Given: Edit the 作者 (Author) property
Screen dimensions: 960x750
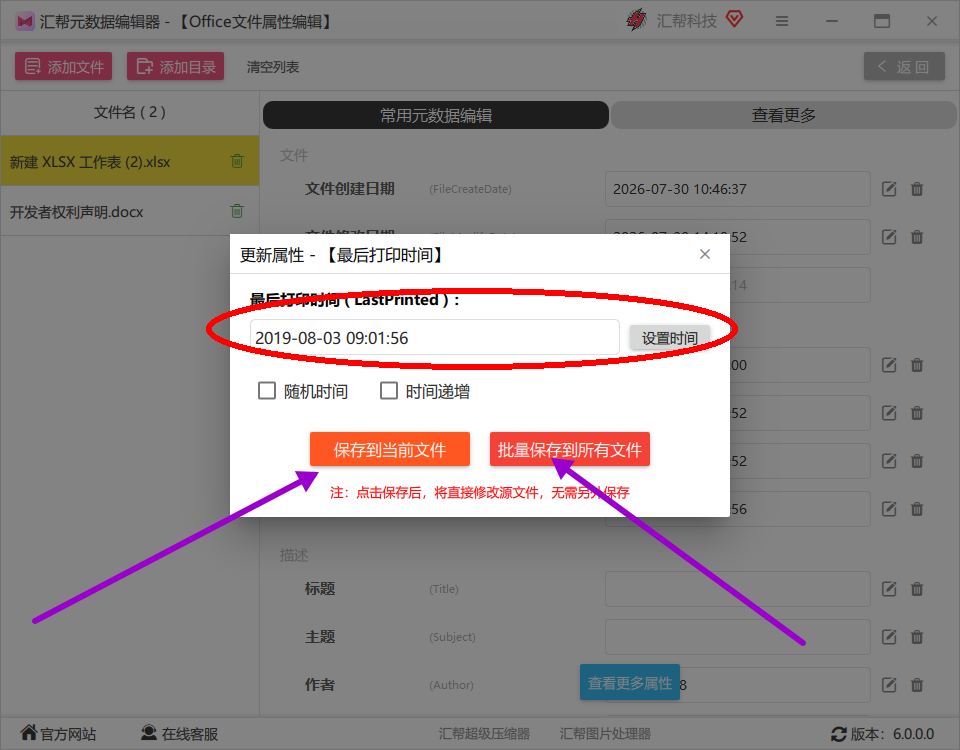Looking at the screenshot, I should pyautogui.click(x=889, y=684).
